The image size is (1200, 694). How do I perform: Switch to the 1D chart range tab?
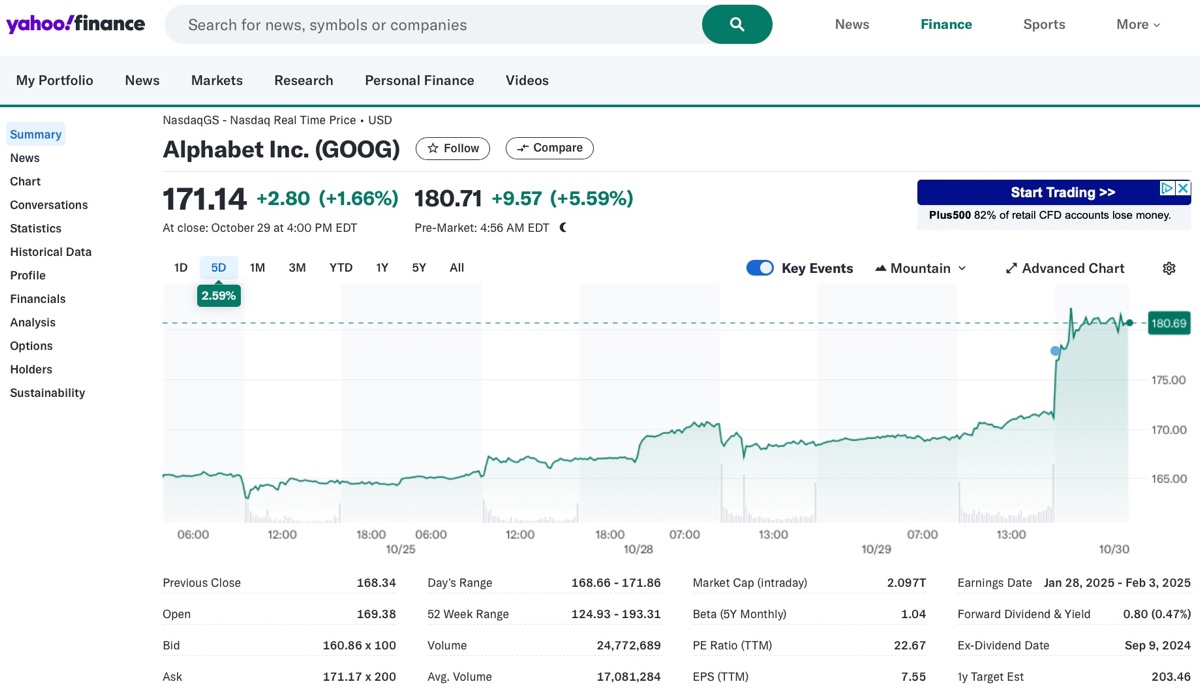pyautogui.click(x=180, y=267)
